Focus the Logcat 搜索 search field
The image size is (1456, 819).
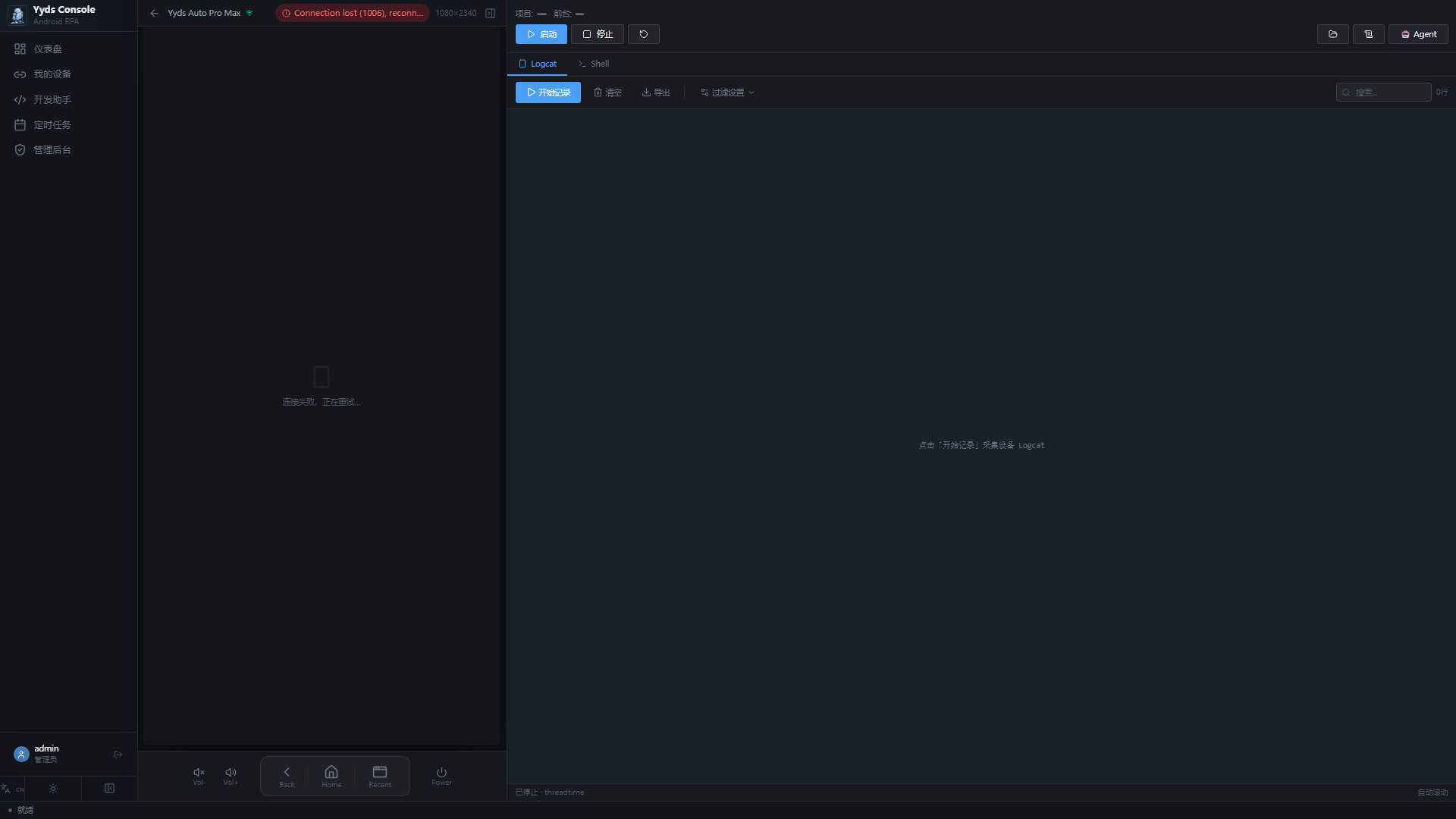point(1383,93)
